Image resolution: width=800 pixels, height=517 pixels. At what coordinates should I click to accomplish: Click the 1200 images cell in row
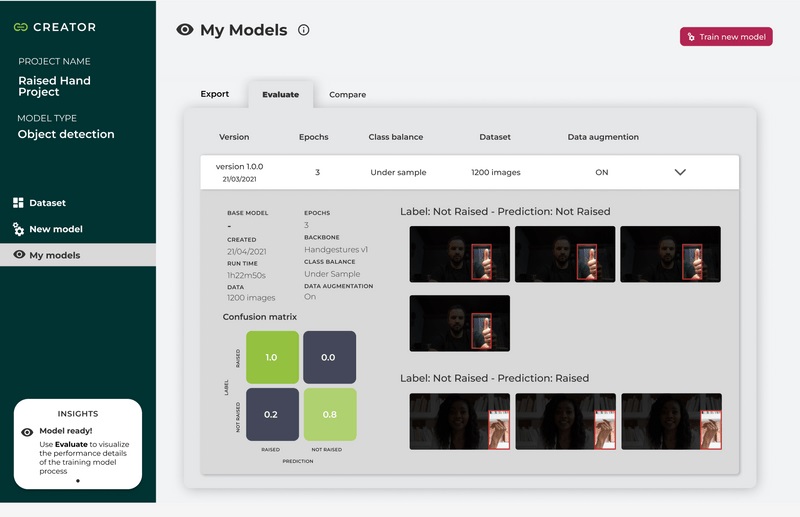tap(496, 173)
